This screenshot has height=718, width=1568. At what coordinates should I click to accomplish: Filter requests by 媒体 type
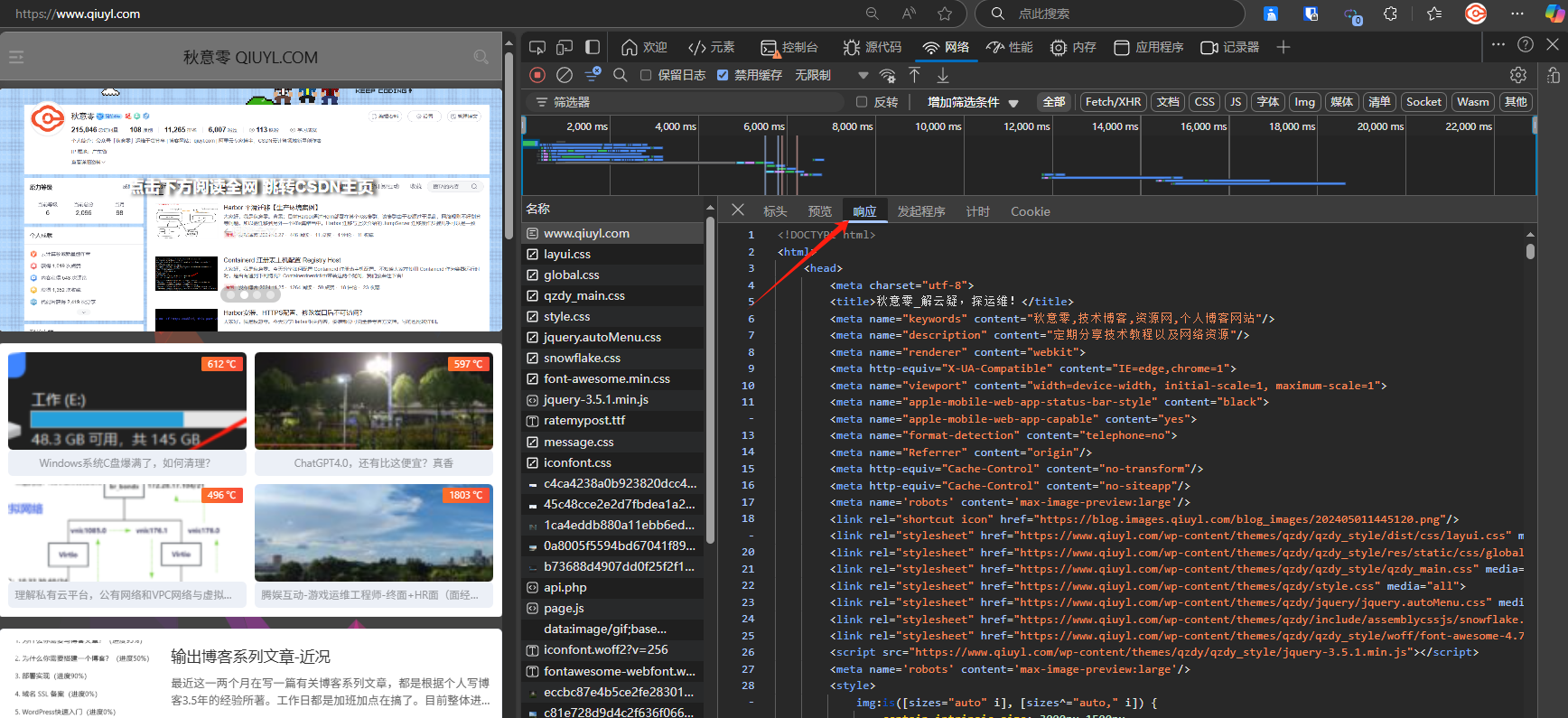[1342, 102]
